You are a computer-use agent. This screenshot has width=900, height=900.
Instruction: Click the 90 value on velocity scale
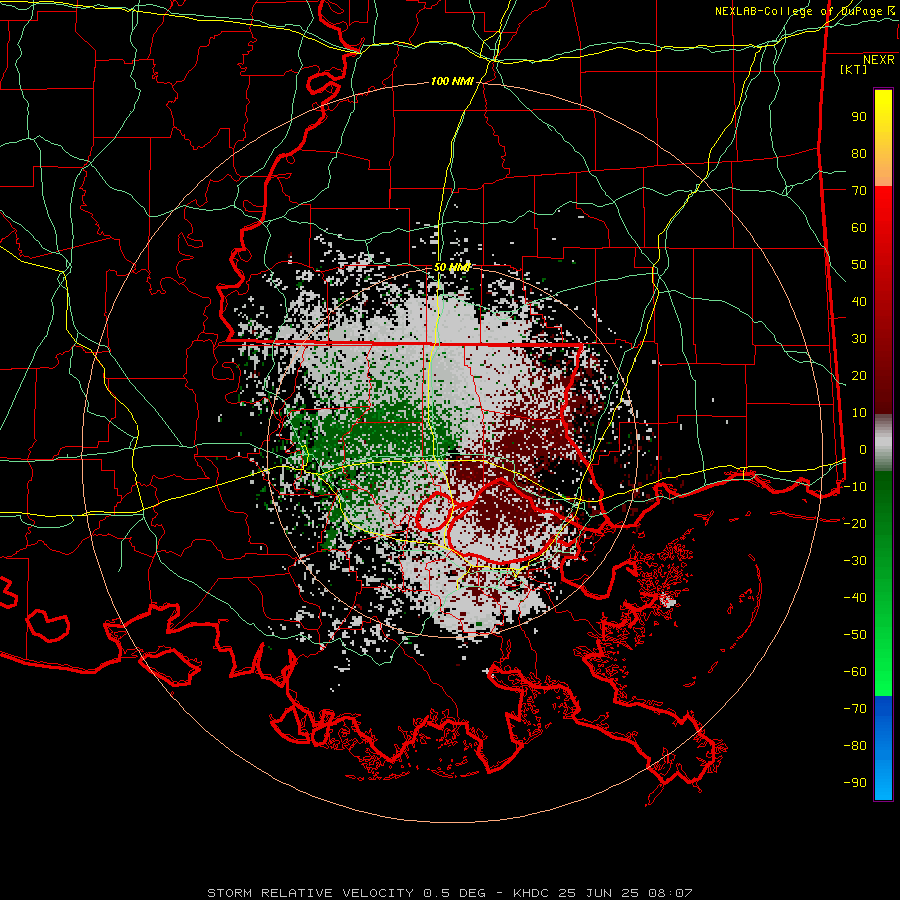(859, 117)
